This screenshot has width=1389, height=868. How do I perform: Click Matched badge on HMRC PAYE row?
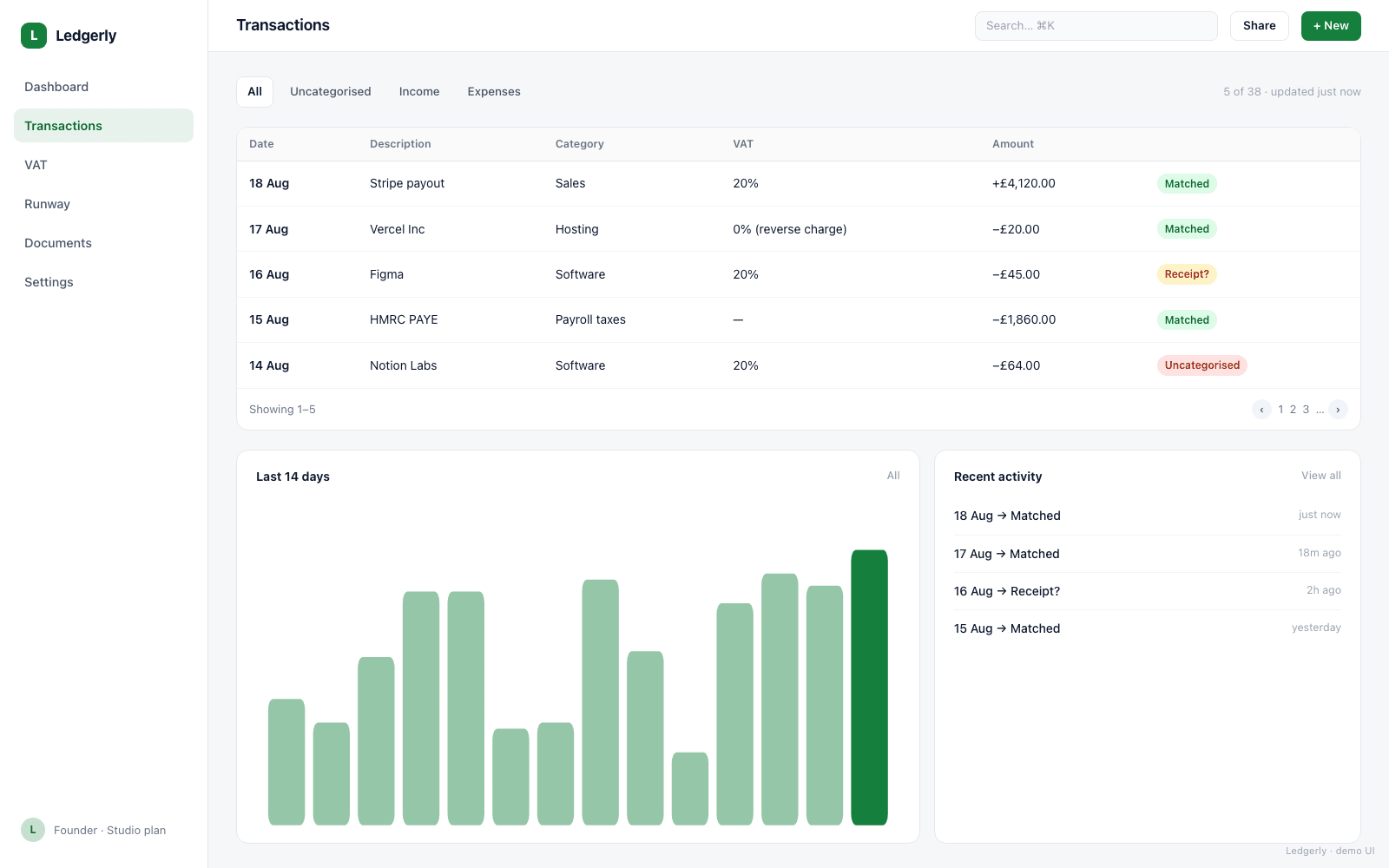(x=1187, y=320)
